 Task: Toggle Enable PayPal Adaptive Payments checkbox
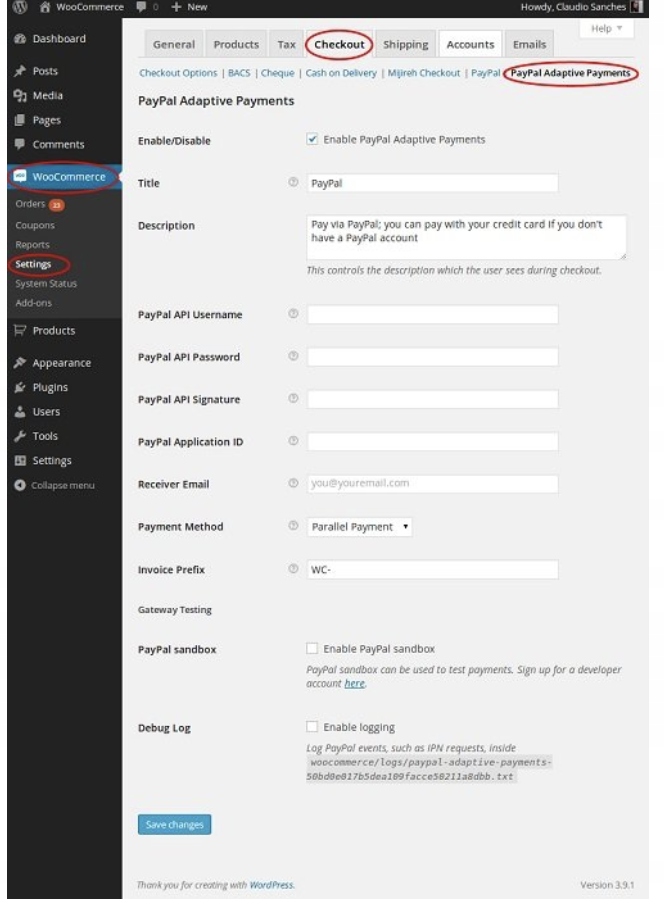coord(312,140)
